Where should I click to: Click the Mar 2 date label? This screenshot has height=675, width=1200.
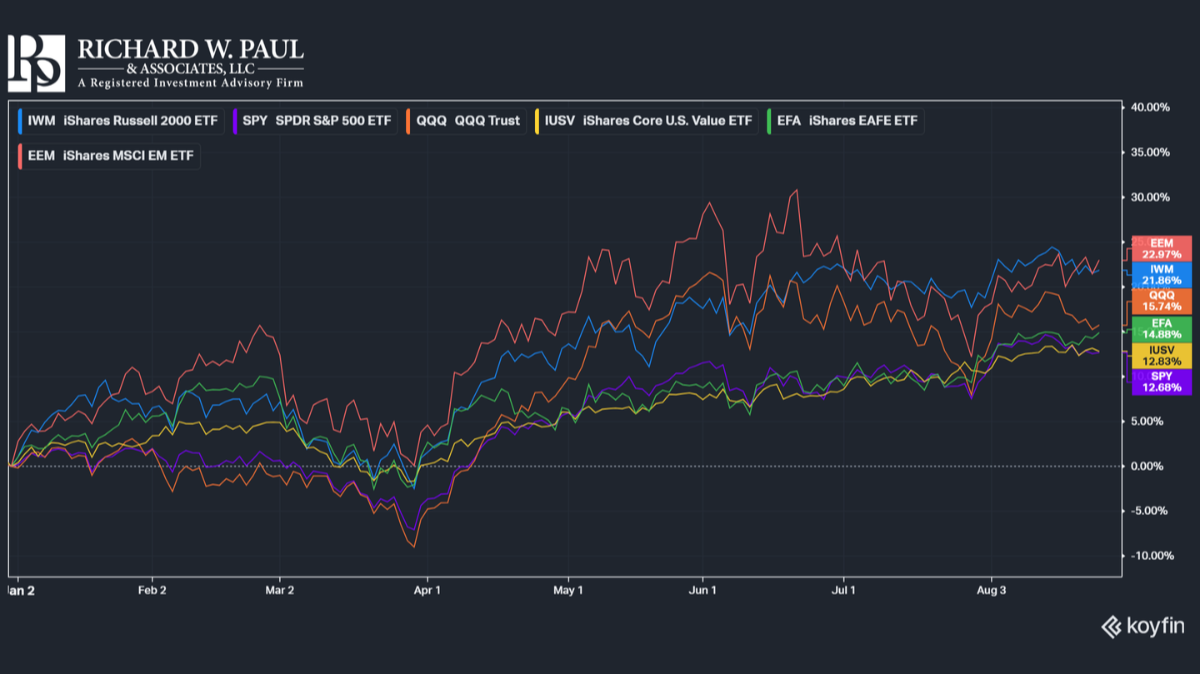pyautogui.click(x=279, y=590)
